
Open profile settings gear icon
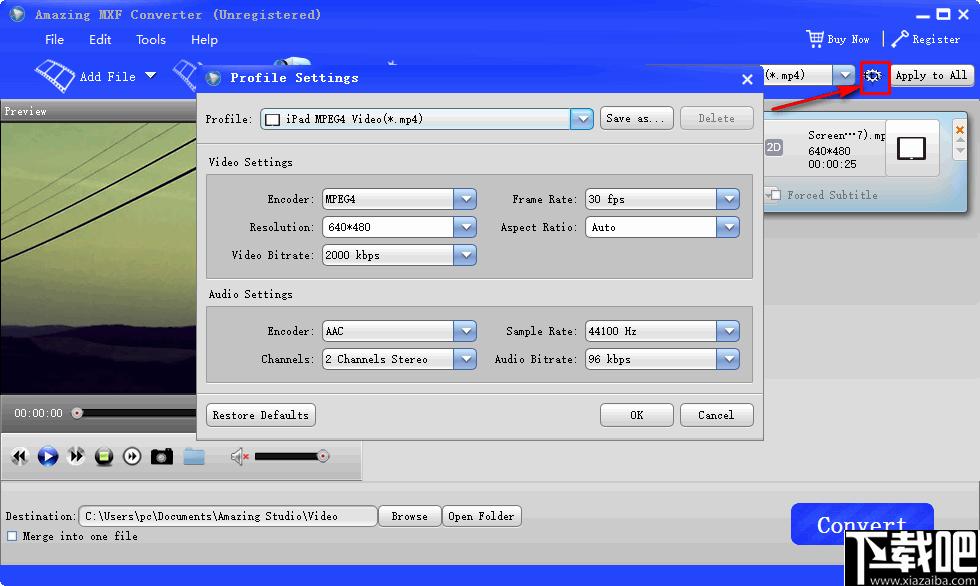coord(873,76)
